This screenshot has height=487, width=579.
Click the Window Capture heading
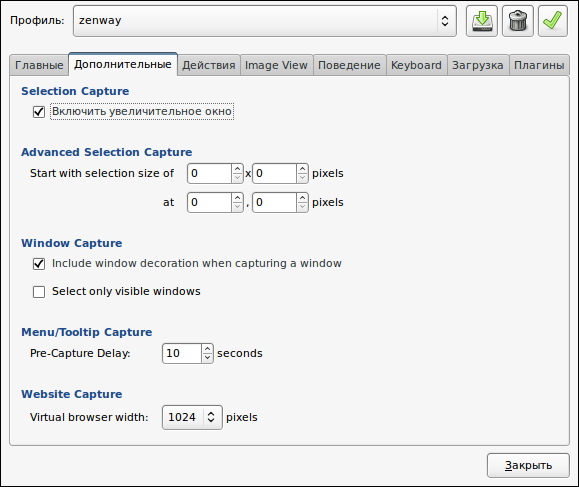pyautogui.click(x=72, y=243)
